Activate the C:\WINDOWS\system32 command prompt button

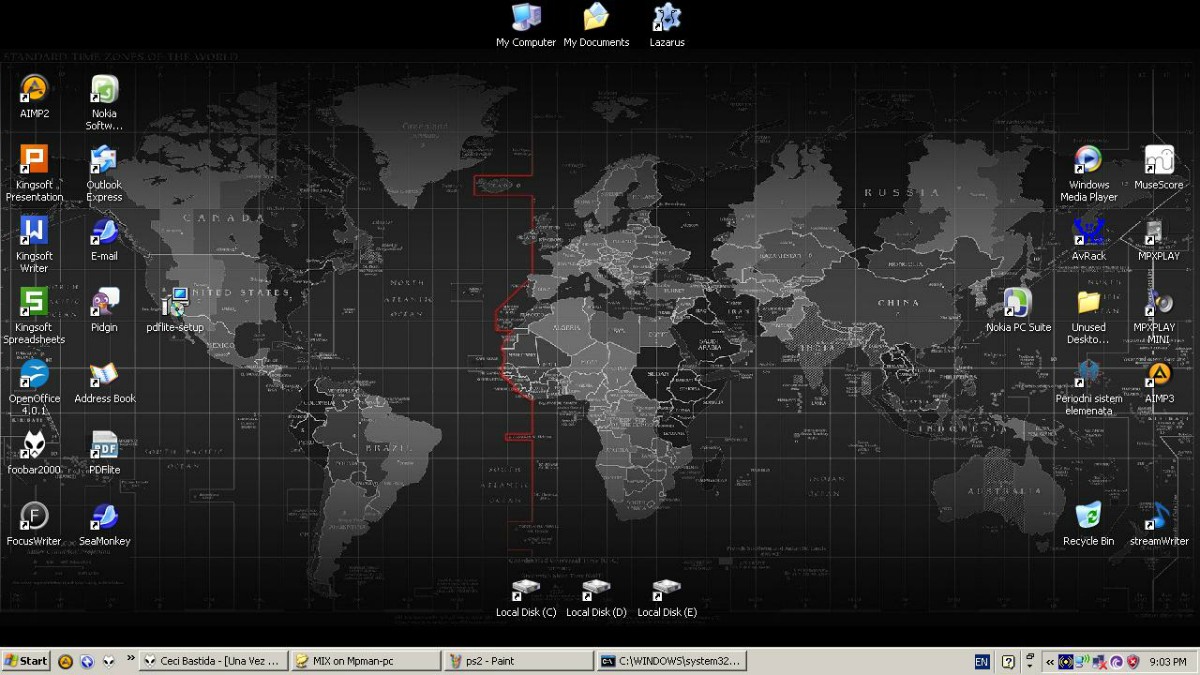670,661
